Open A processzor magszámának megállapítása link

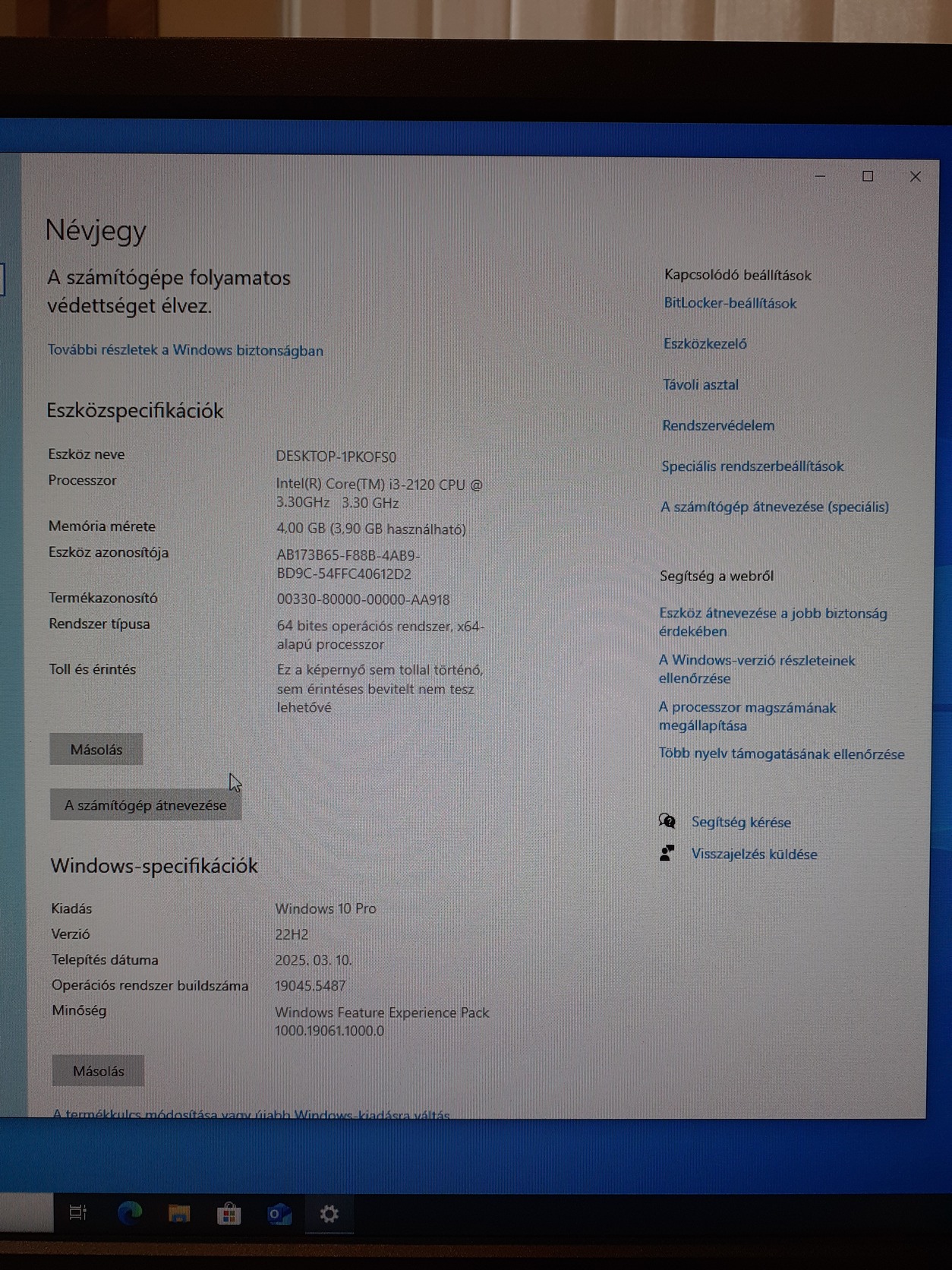pos(747,716)
